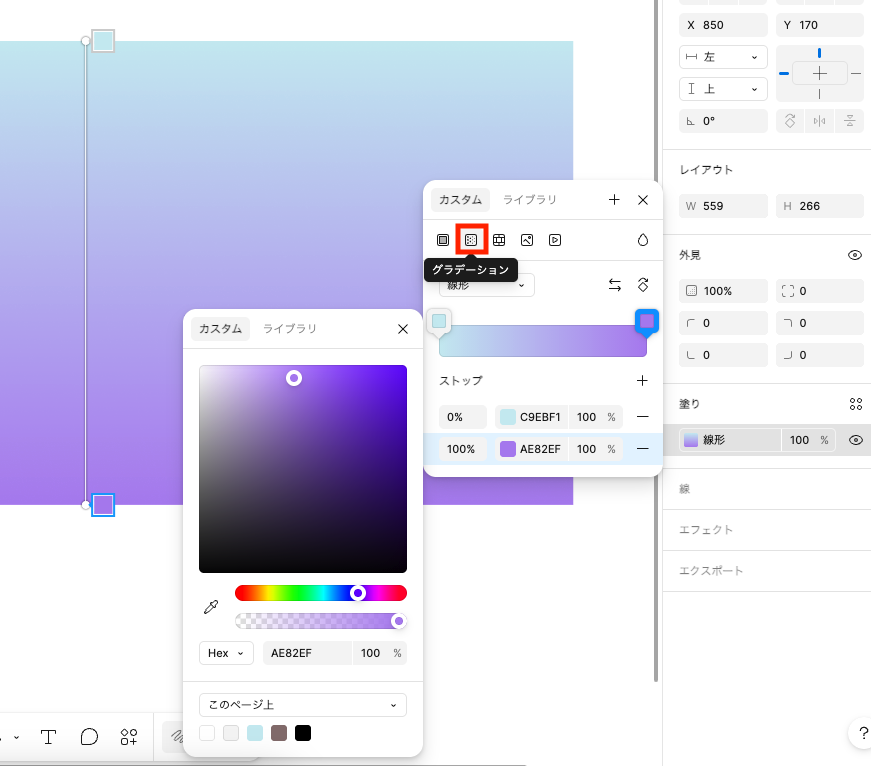Select the solid fill type icon
871x766 pixels.
coord(443,240)
